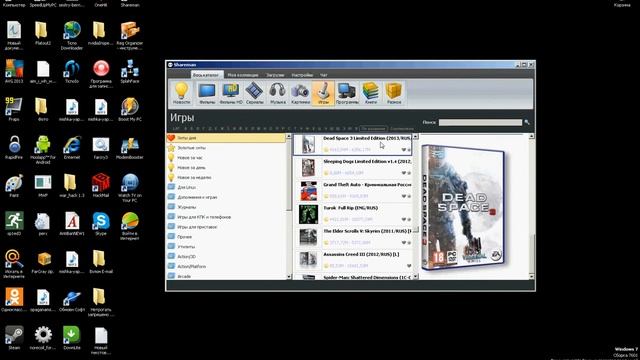Select Sleeping Dogs Limited Edition entry
The height and width of the screenshot is (360, 640).
tap(353, 167)
